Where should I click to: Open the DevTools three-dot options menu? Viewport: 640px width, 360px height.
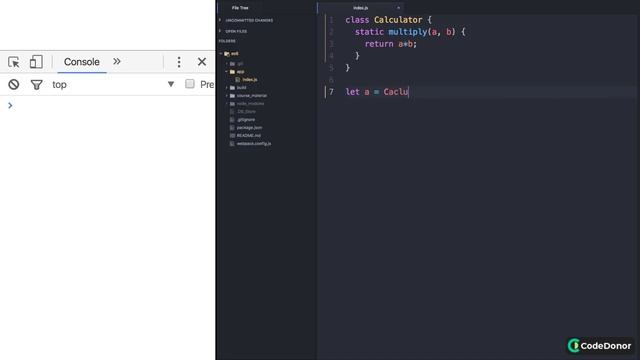point(179,62)
